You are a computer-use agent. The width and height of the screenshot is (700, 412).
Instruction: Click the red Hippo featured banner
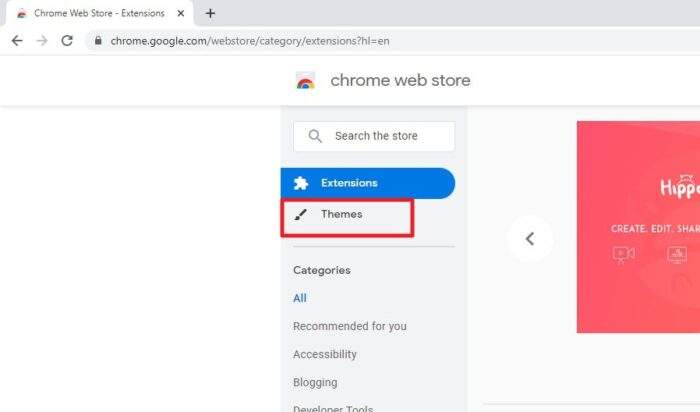(638, 227)
